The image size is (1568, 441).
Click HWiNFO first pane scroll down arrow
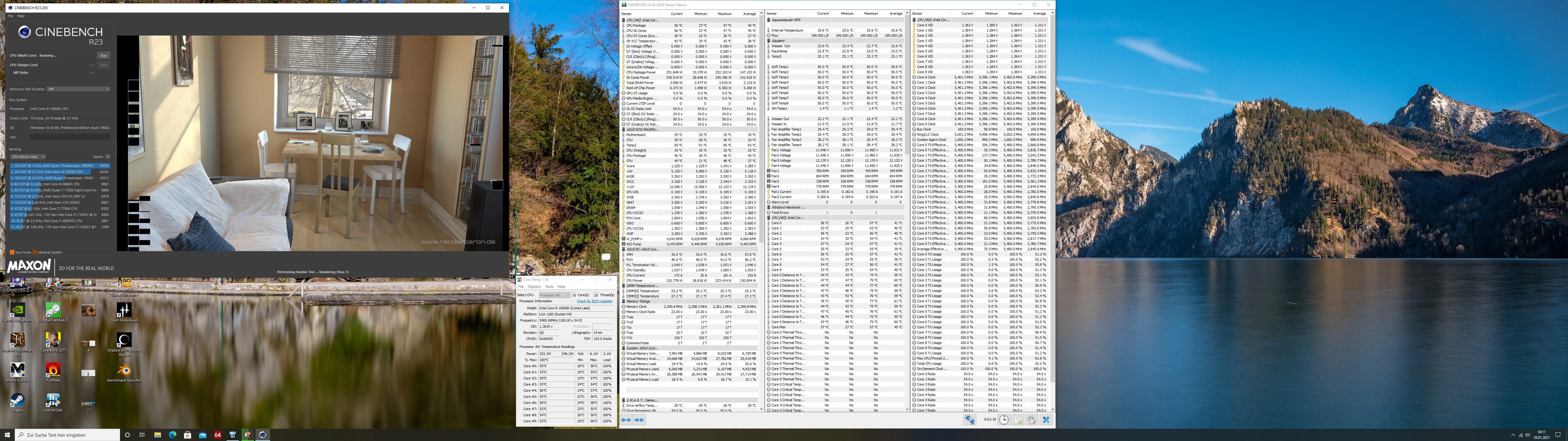coord(761,409)
